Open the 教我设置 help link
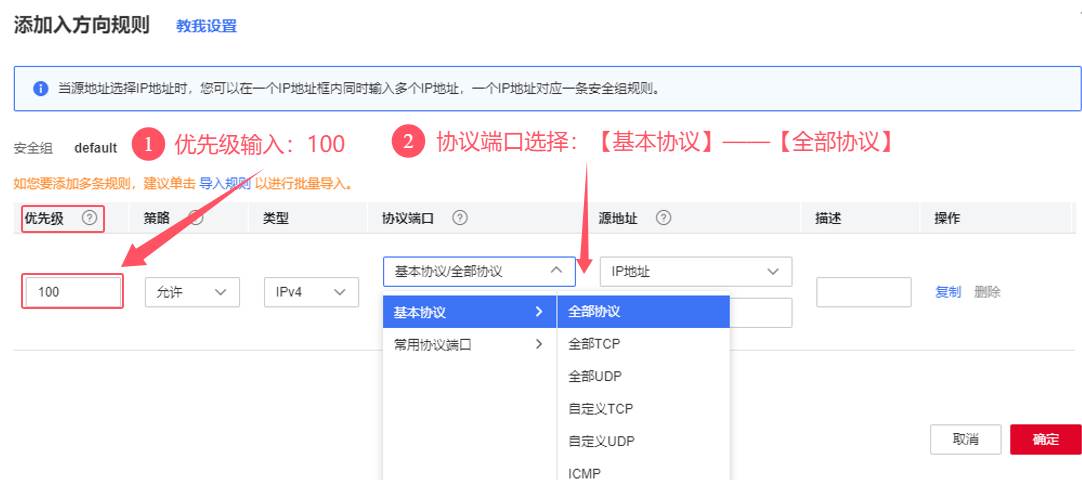The height and width of the screenshot is (480, 1082). click(x=207, y=26)
